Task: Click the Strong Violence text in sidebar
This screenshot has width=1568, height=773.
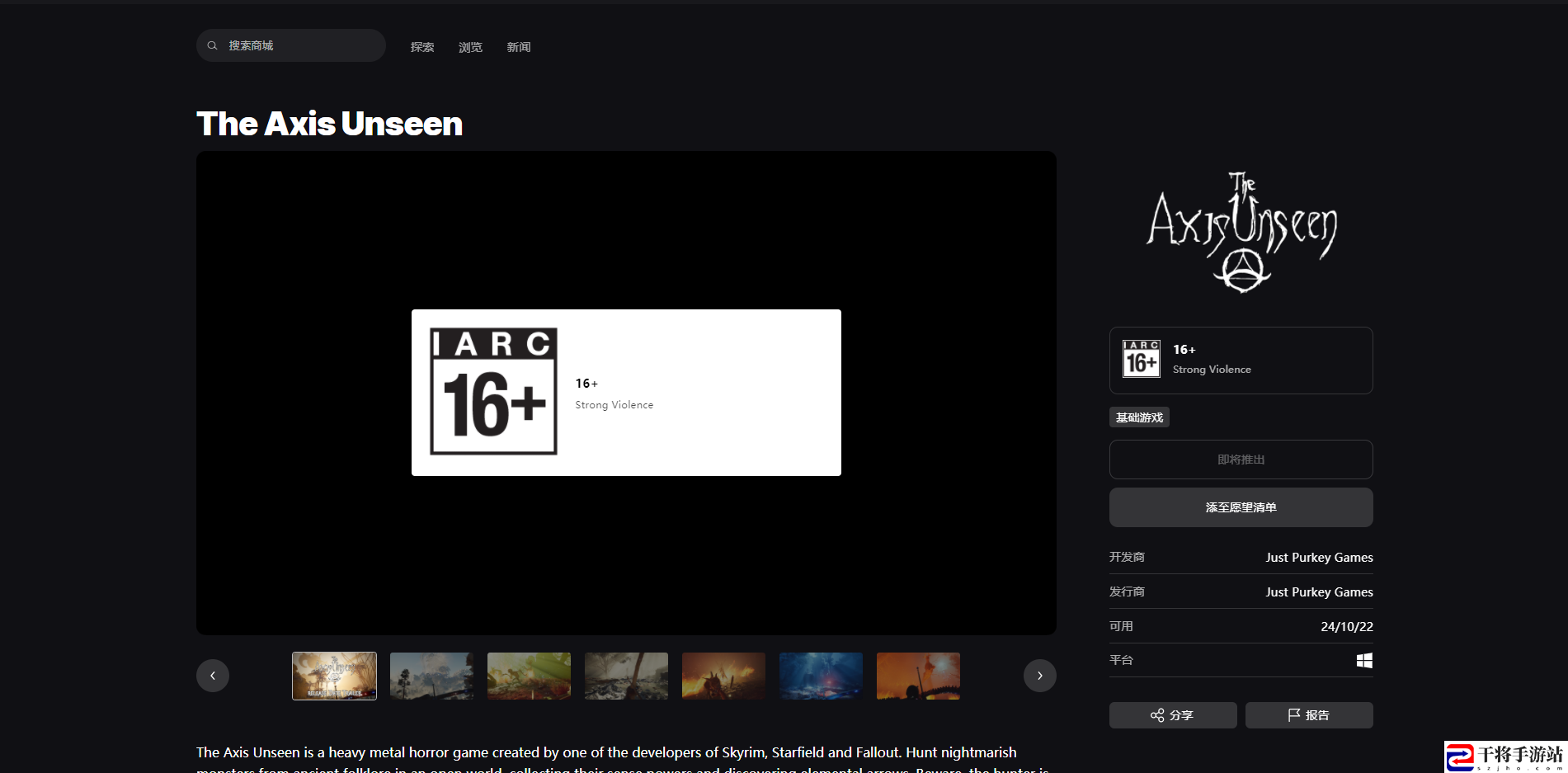Action: click(1212, 370)
